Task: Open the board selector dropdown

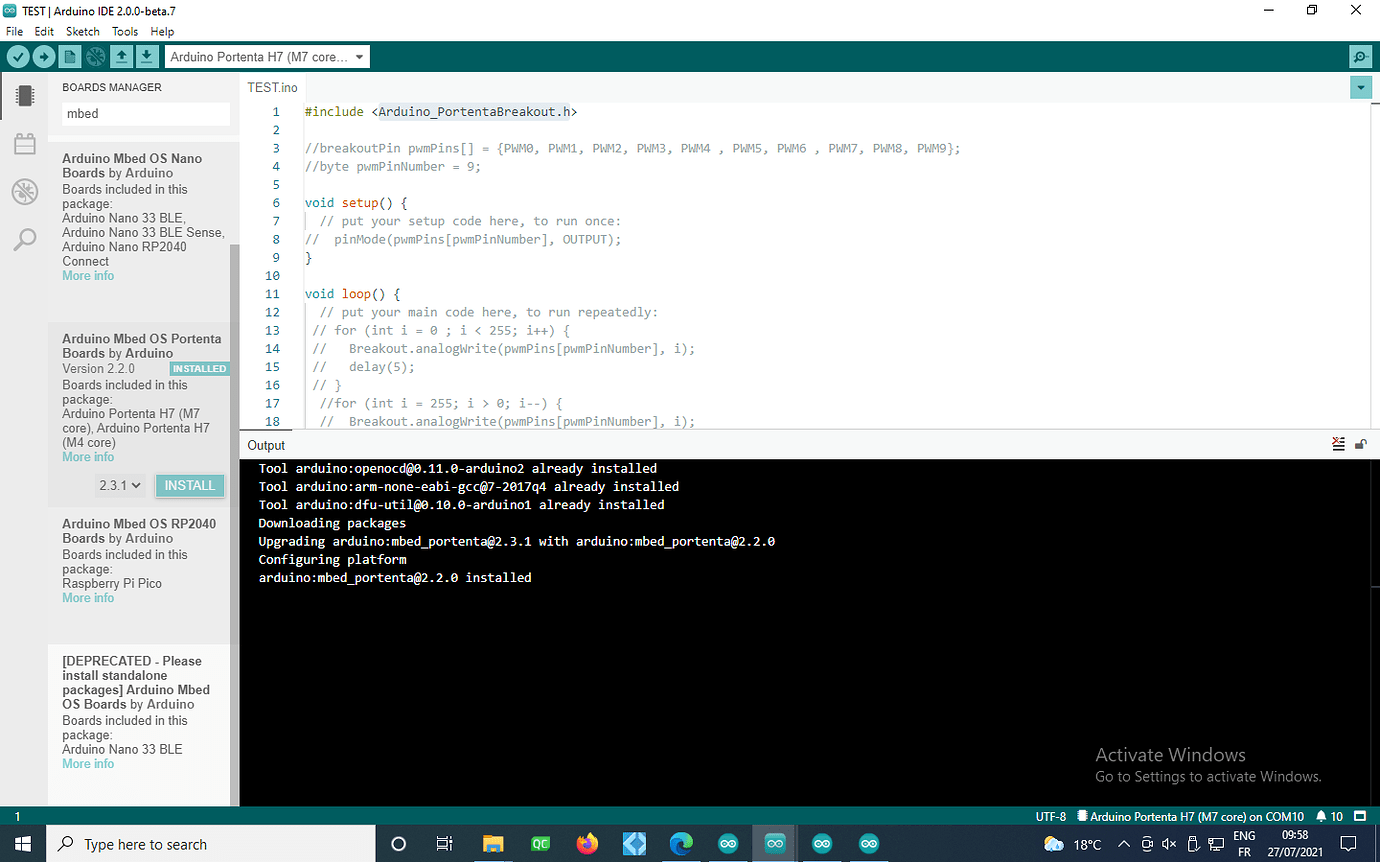Action: coord(267,56)
